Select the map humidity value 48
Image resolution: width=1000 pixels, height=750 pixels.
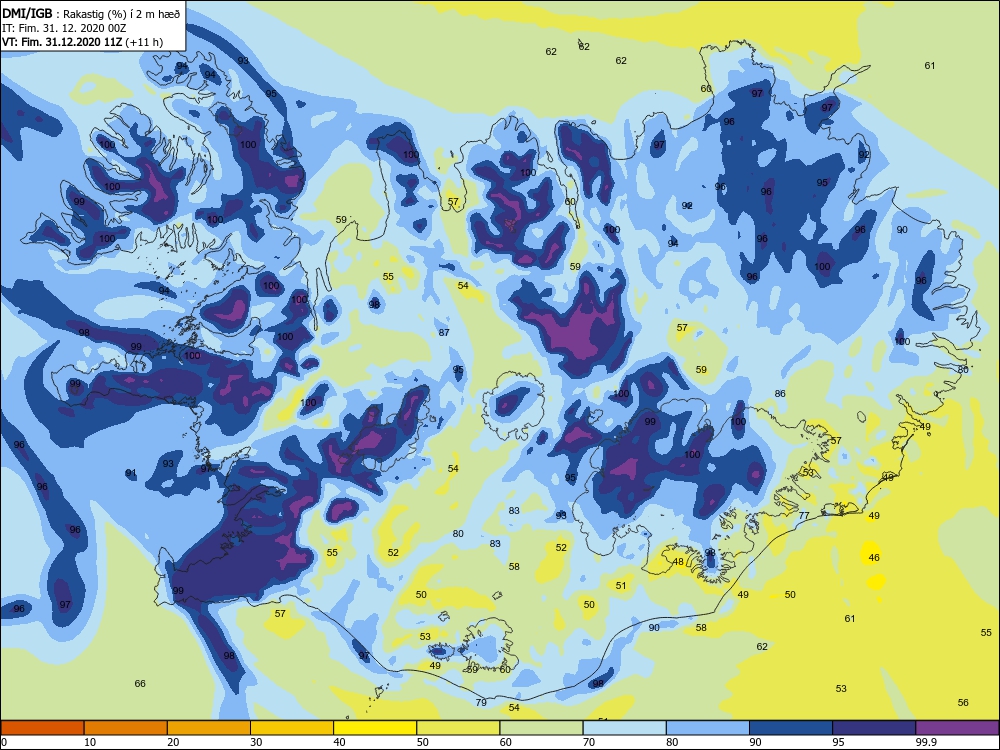click(x=678, y=562)
